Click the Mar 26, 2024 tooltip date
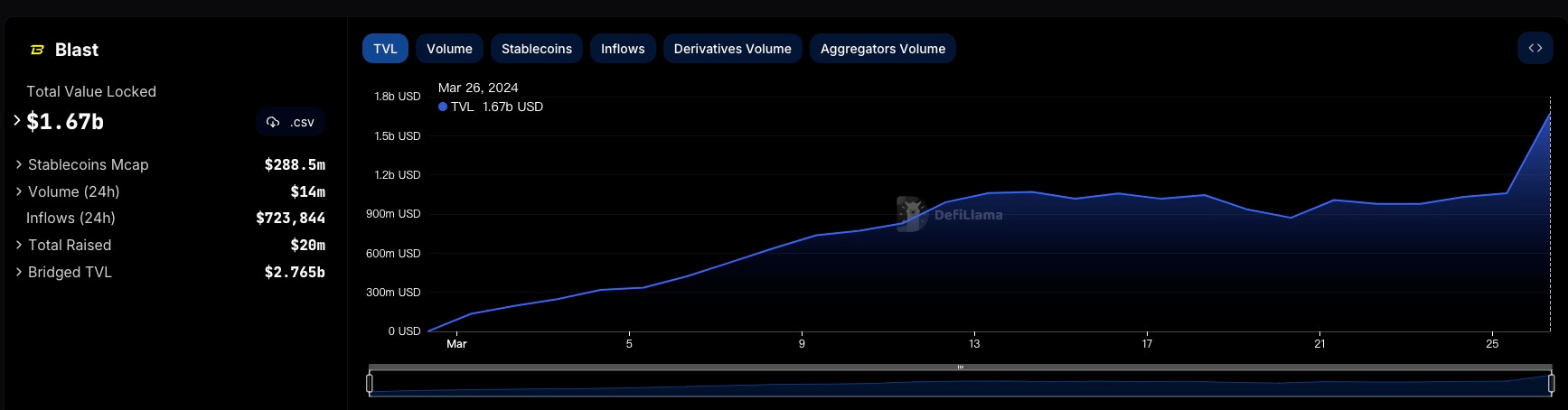Image resolution: width=1568 pixels, height=410 pixels. pyautogui.click(x=478, y=88)
